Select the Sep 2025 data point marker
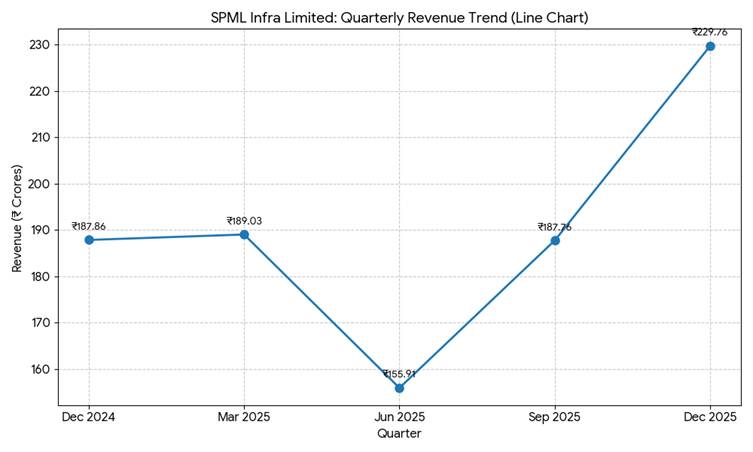The image size is (753, 452). (555, 240)
